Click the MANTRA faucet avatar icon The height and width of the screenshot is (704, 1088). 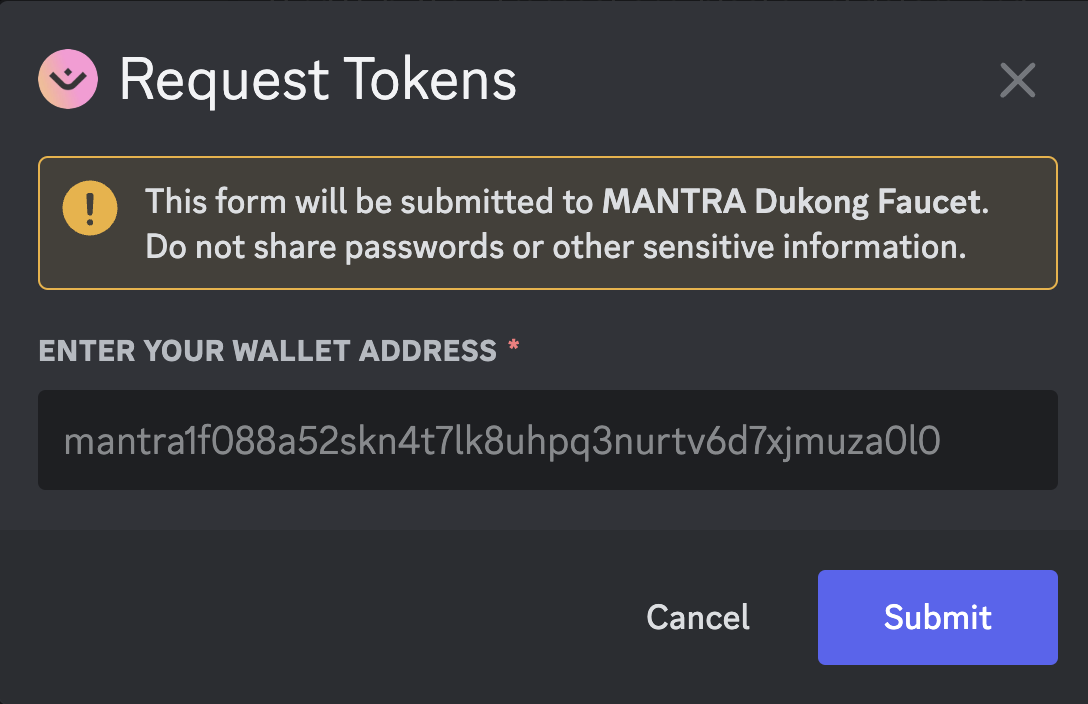point(68,80)
